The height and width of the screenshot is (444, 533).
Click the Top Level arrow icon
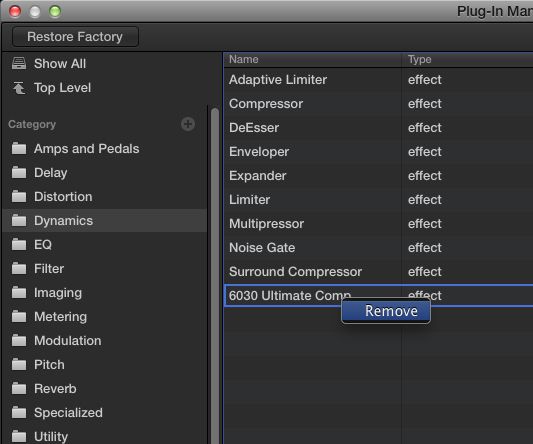19,88
